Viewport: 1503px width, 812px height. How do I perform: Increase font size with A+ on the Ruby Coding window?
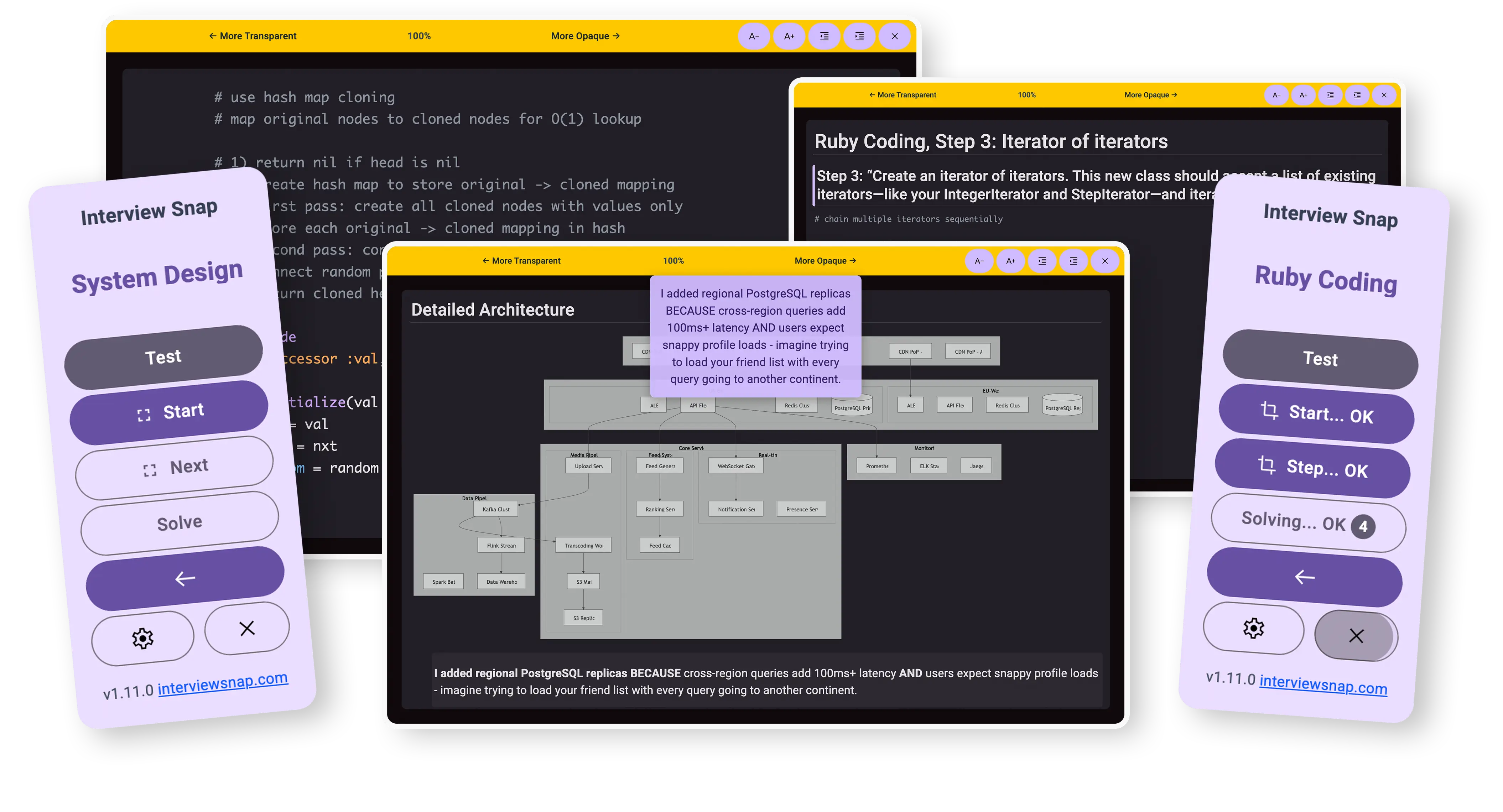(x=1303, y=94)
